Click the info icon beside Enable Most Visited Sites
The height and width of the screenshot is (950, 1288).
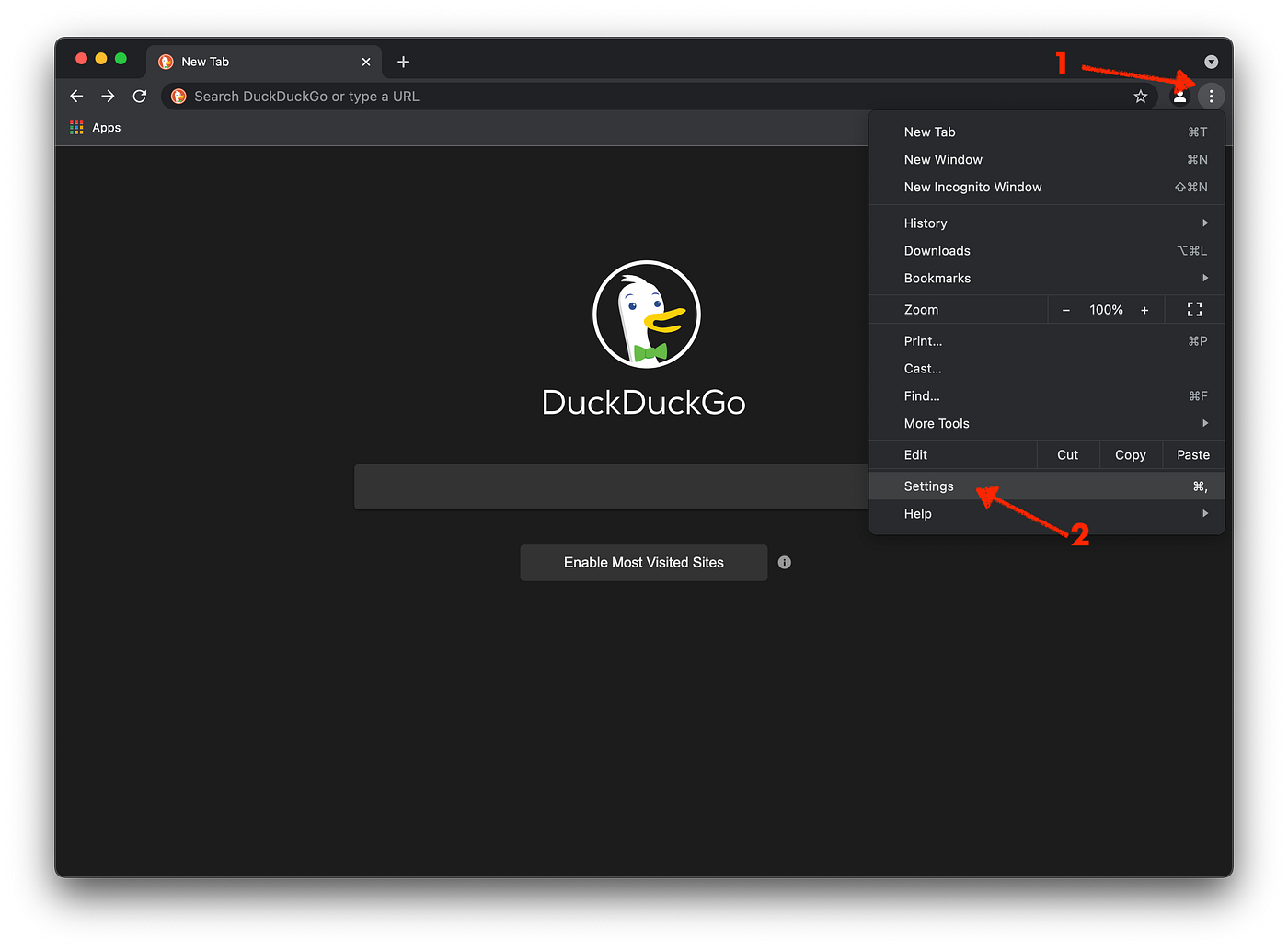pos(785,563)
